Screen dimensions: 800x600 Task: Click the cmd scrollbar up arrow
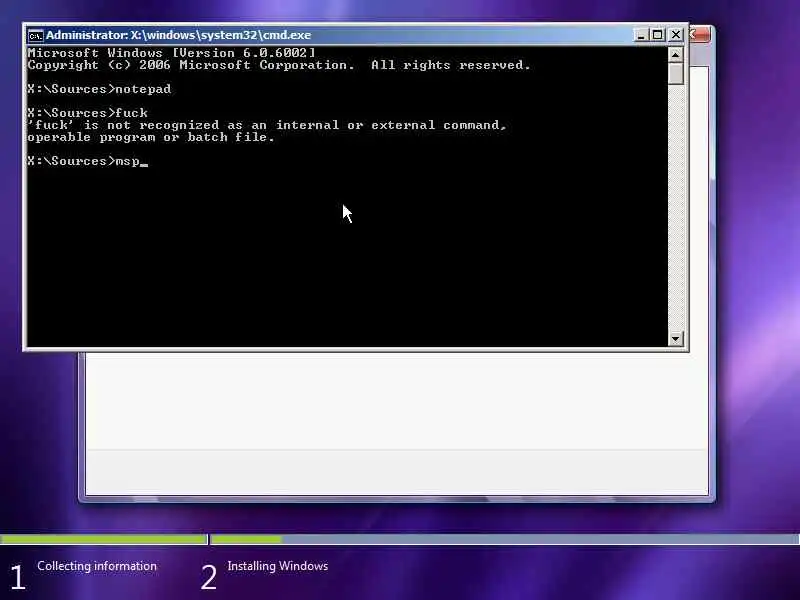click(x=676, y=54)
